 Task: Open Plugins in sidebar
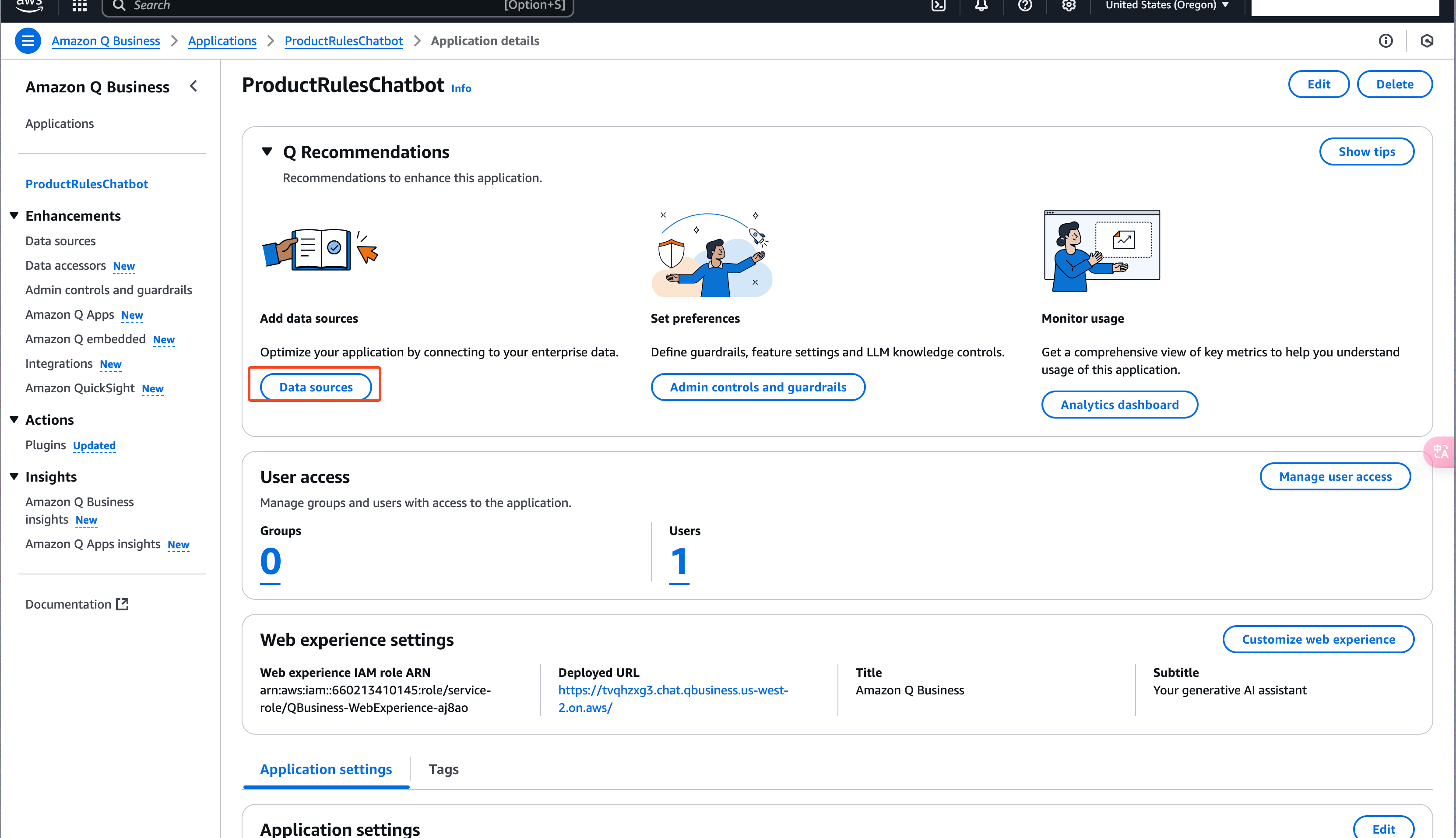(46, 445)
